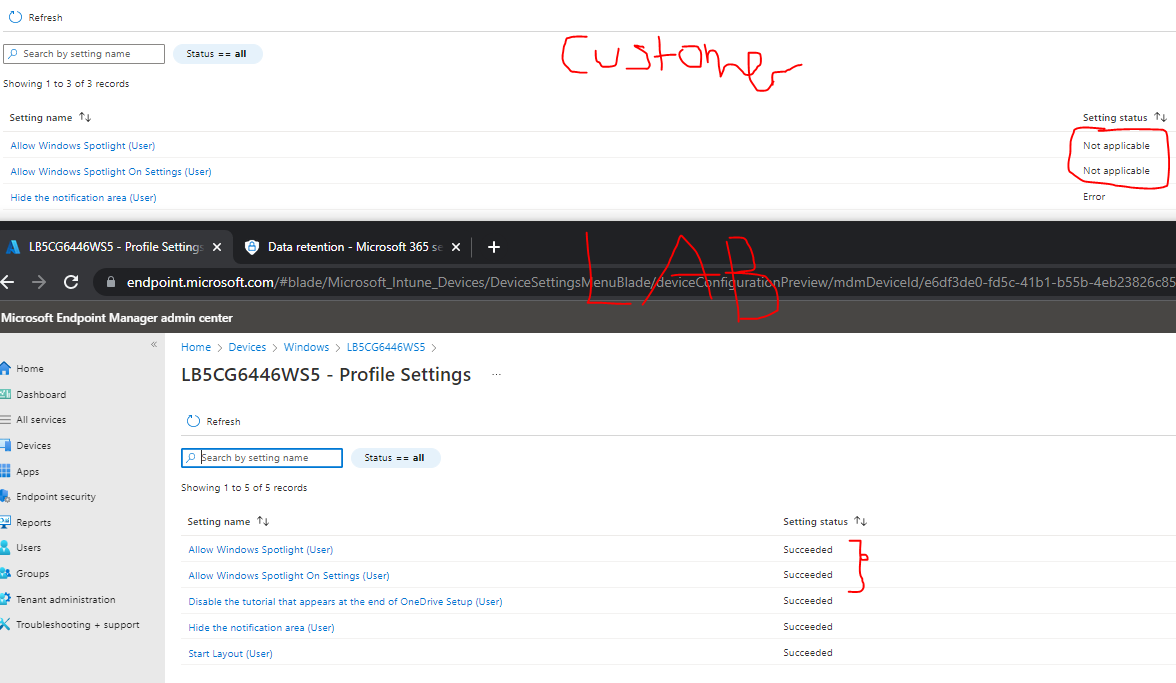Switch to Data retention browser tab

[x=352, y=247]
